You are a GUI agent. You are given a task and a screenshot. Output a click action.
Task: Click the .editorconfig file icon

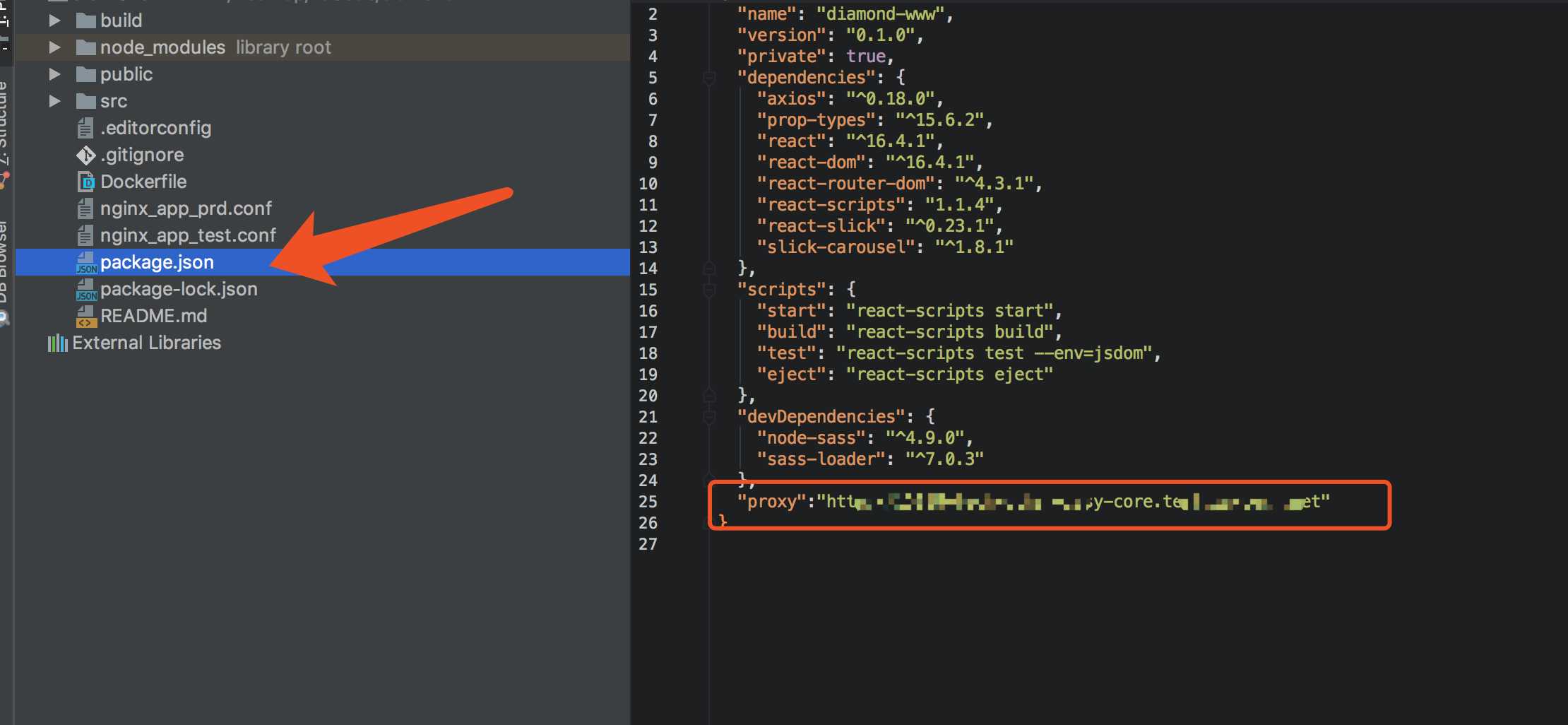(85, 128)
